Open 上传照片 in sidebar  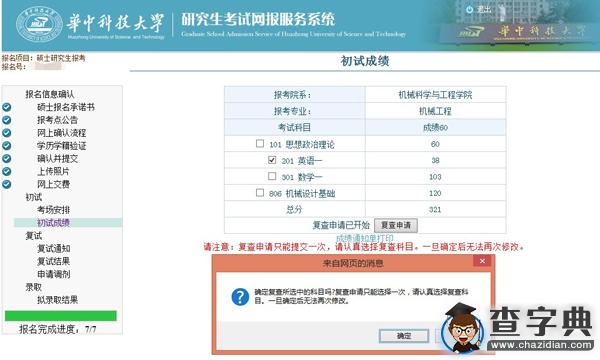(53, 171)
